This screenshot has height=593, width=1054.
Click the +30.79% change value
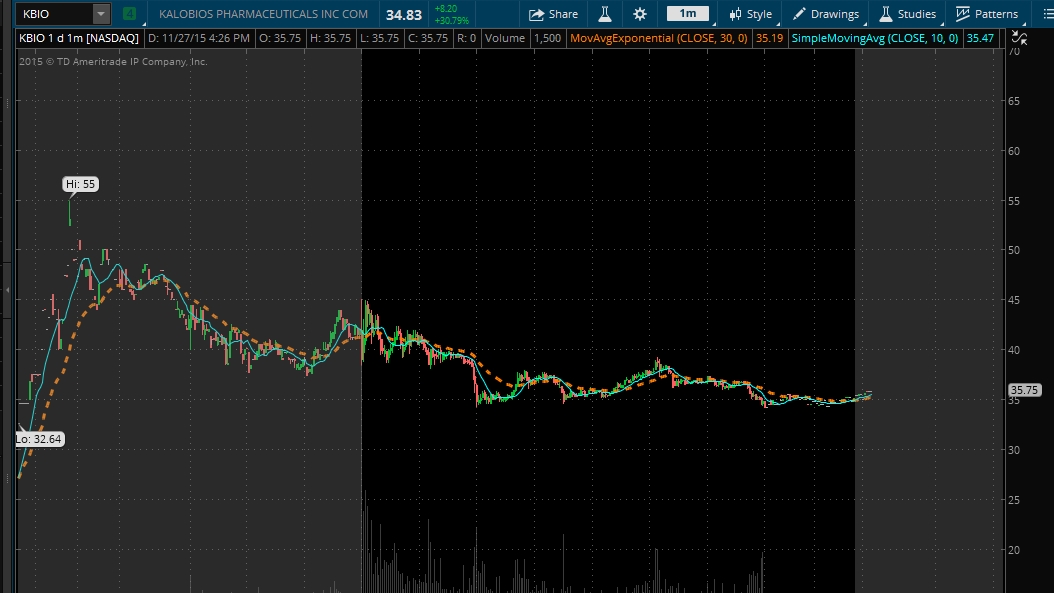[452, 20]
